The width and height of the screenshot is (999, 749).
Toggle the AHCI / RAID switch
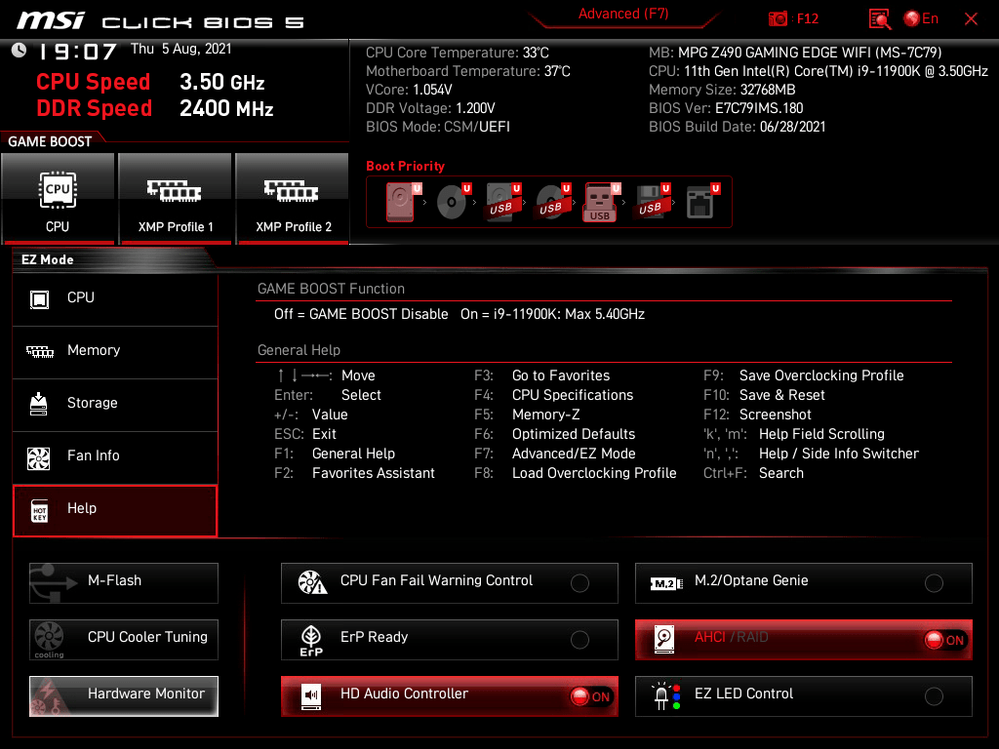coord(944,640)
